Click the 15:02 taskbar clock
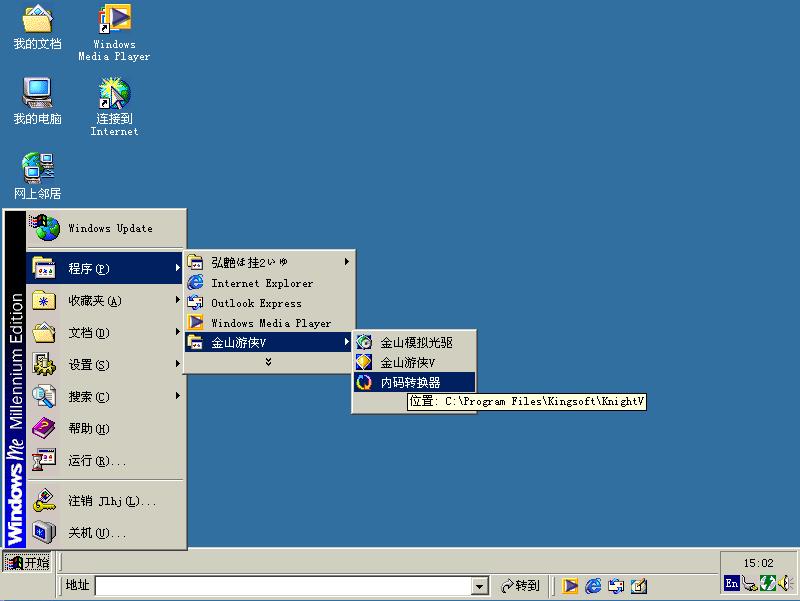800x601 pixels. pos(758,563)
